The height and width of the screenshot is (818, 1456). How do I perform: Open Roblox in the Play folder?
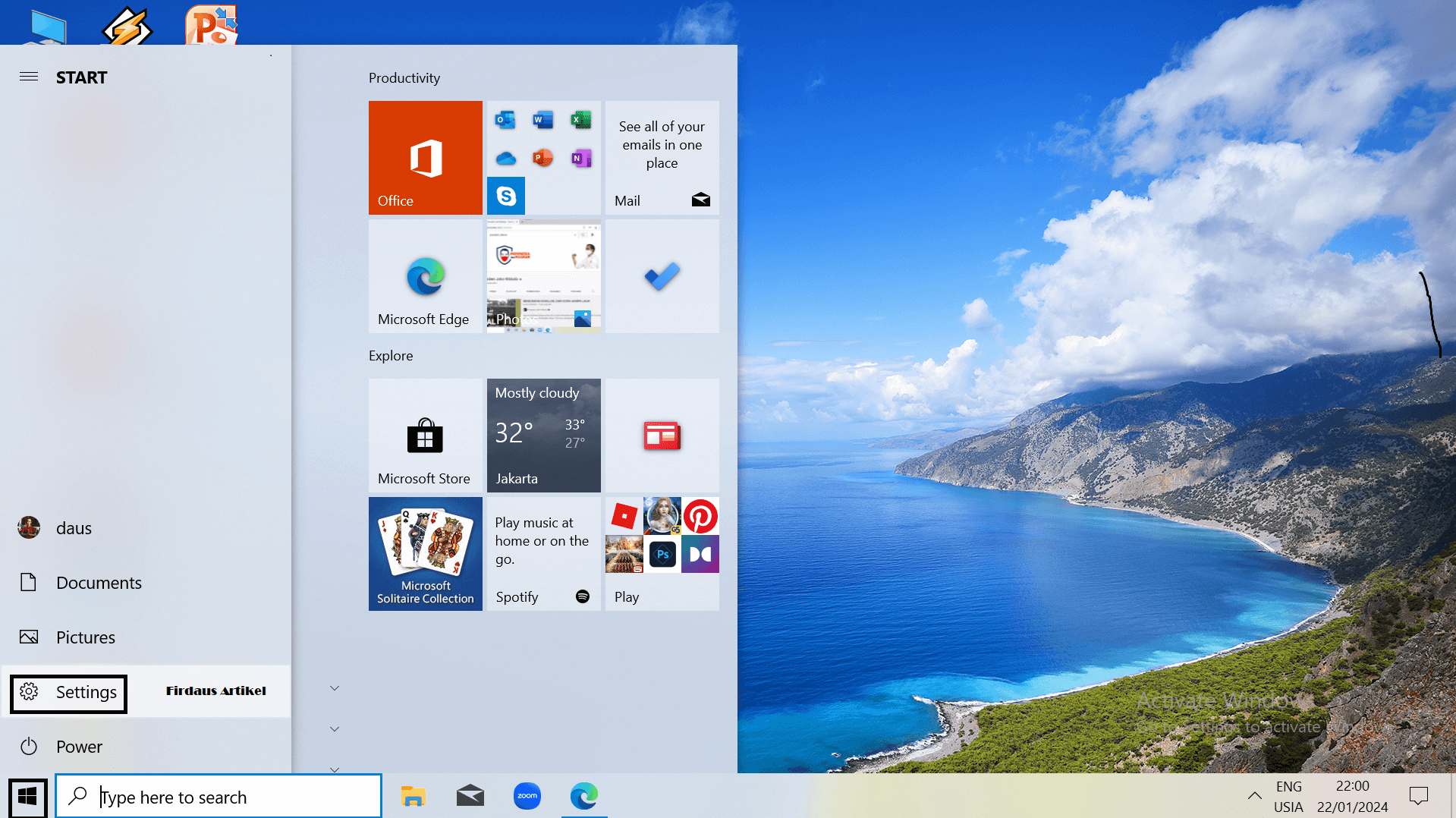click(624, 516)
